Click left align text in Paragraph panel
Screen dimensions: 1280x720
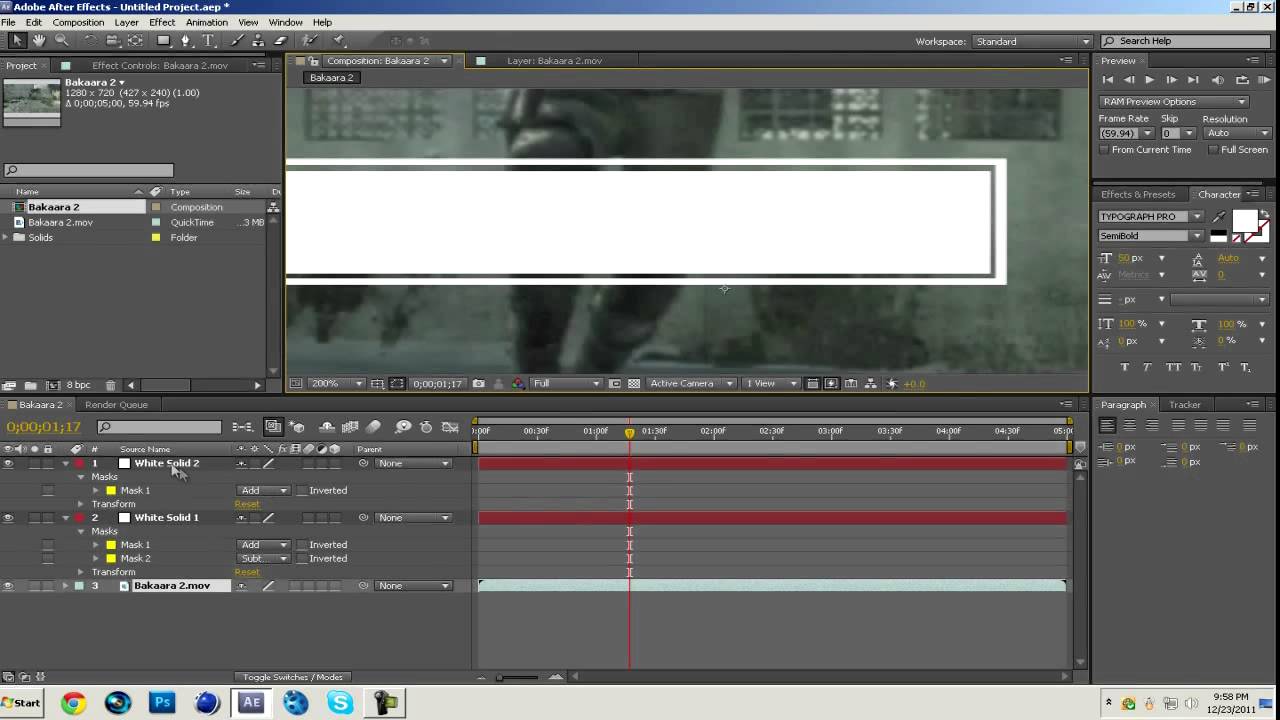(x=1107, y=425)
